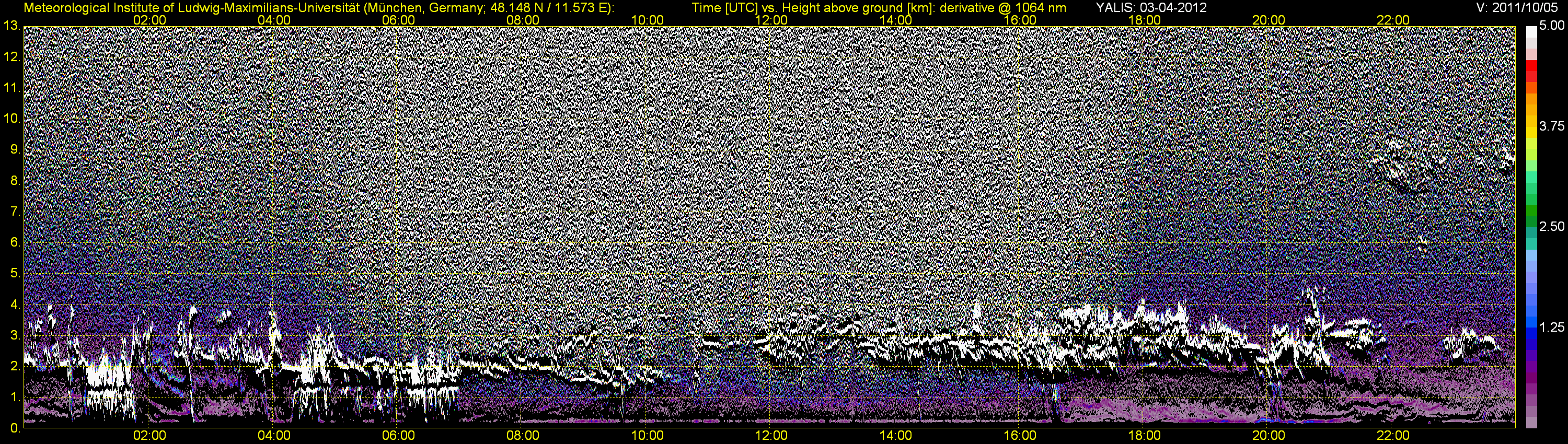The image size is (1568, 444).
Task: Click the 12 km height axis label
Action: [x=11, y=57]
